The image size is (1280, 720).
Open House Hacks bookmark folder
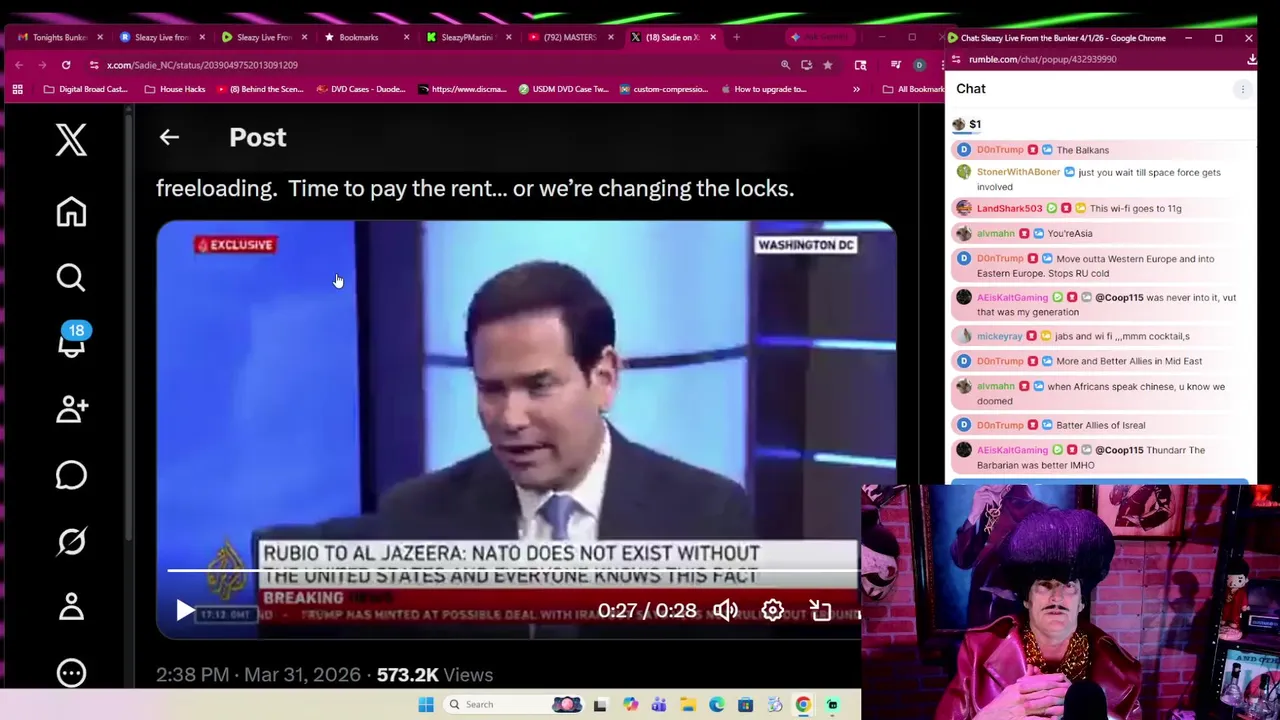pos(175,89)
